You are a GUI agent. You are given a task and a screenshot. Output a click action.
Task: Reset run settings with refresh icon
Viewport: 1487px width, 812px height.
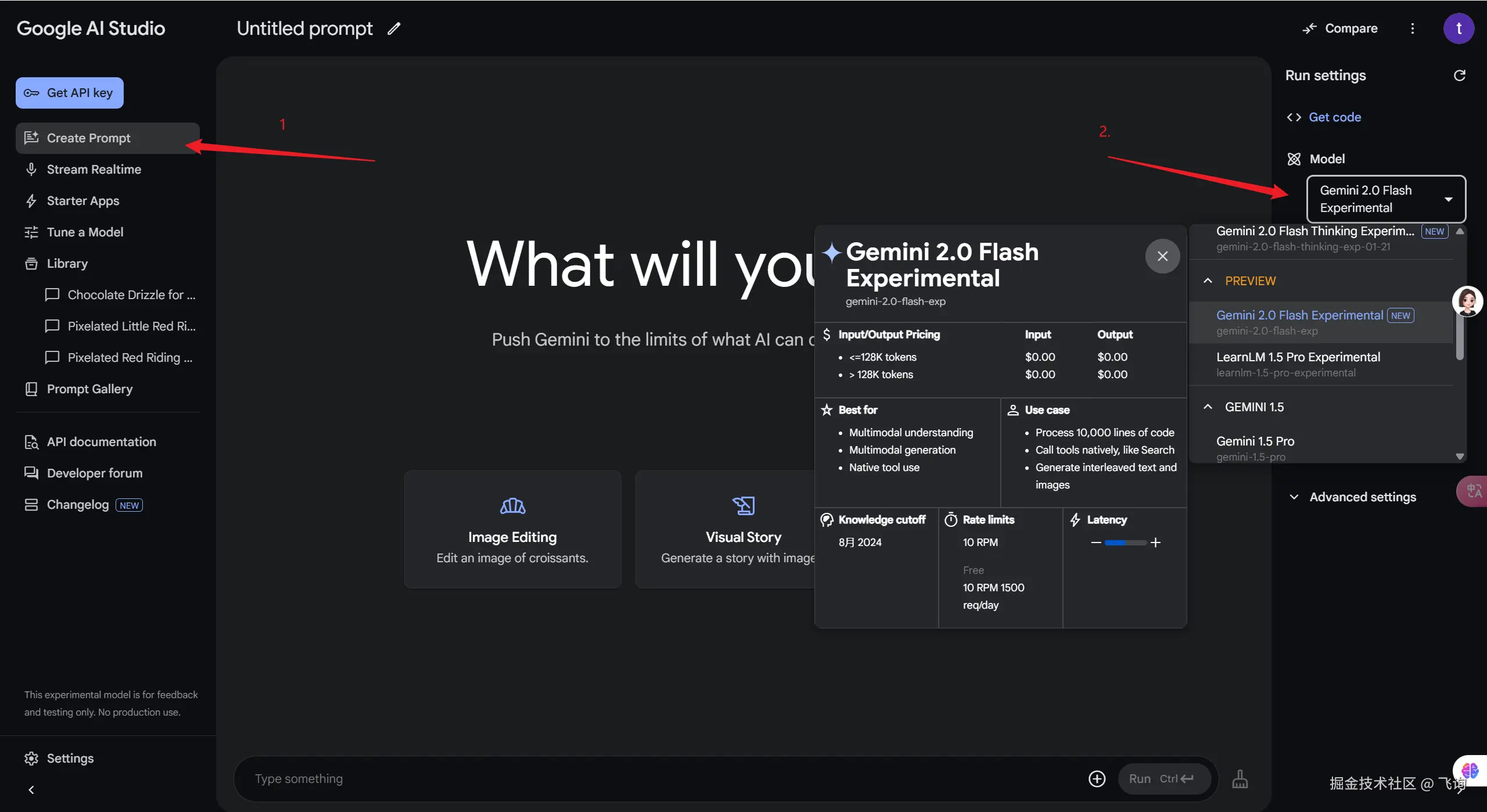(1459, 76)
